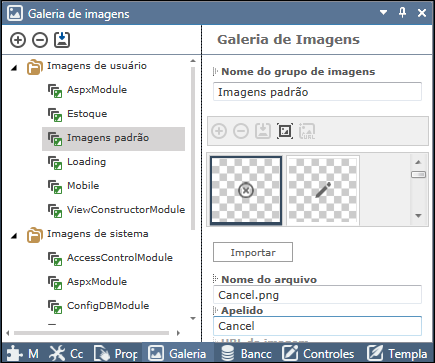Click the fit image size toolbar icon
The image size is (435, 363).
point(285,131)
